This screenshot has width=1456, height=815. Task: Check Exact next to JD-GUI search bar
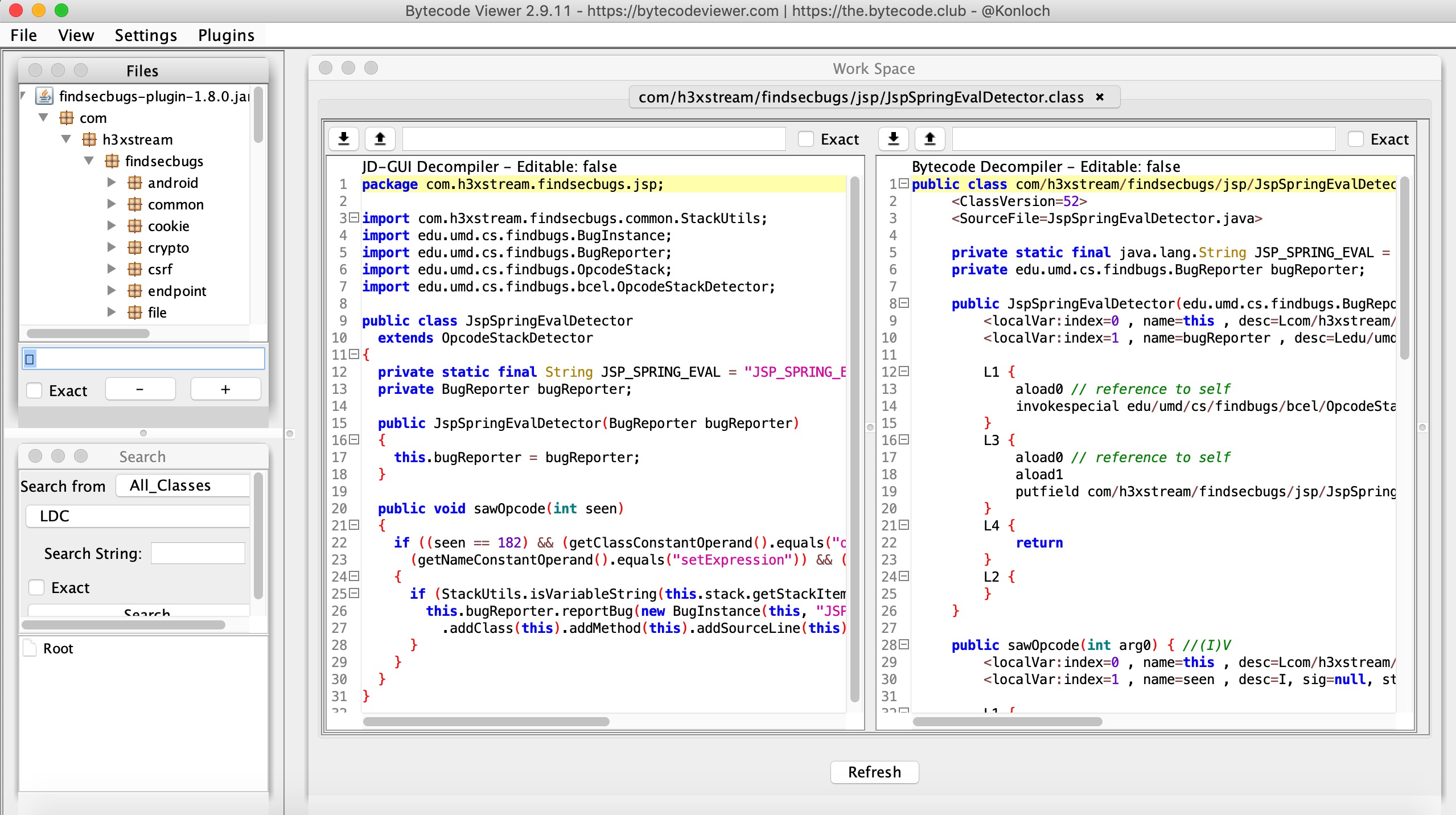(x=805, y=138)
